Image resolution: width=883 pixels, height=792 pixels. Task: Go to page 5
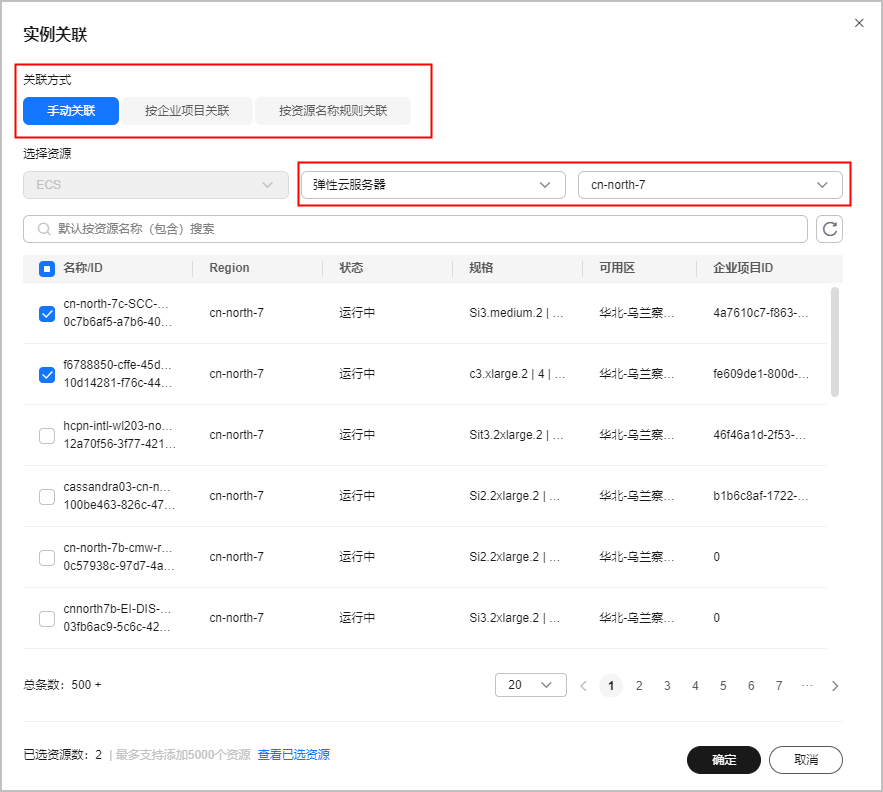(x=723, y=686)
